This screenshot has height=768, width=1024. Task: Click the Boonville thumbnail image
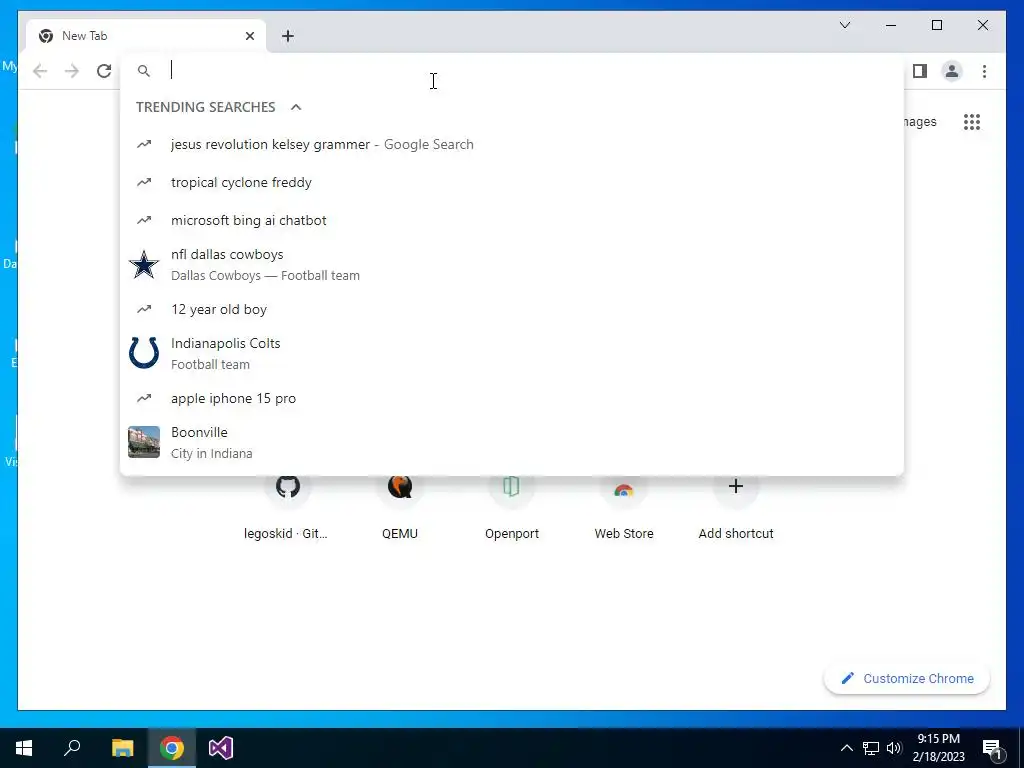coord(144,442)
